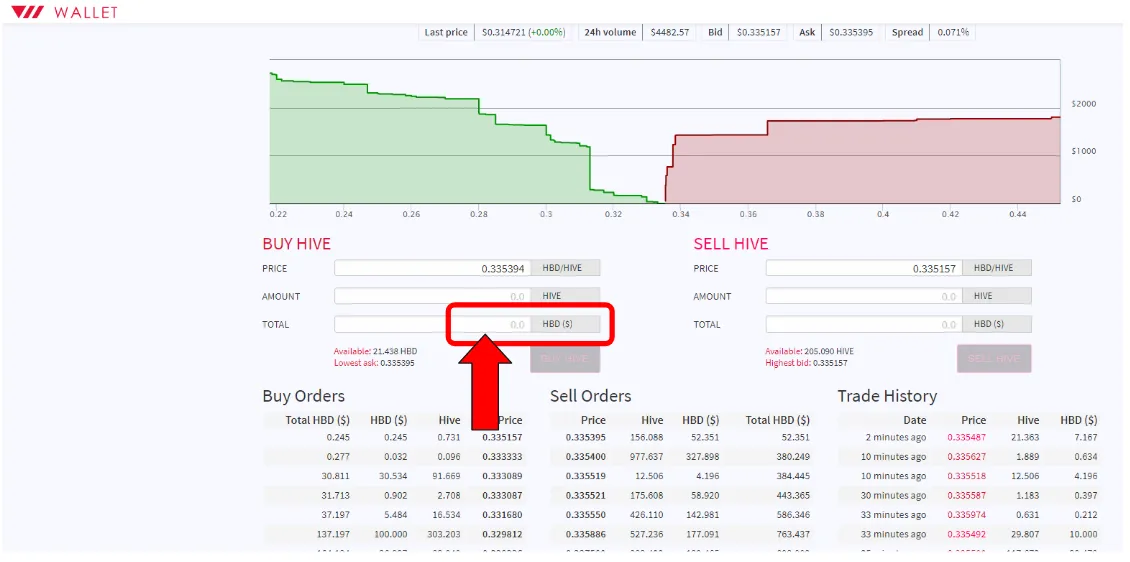Select sell order at price 0.335400

tap(682, 457)
